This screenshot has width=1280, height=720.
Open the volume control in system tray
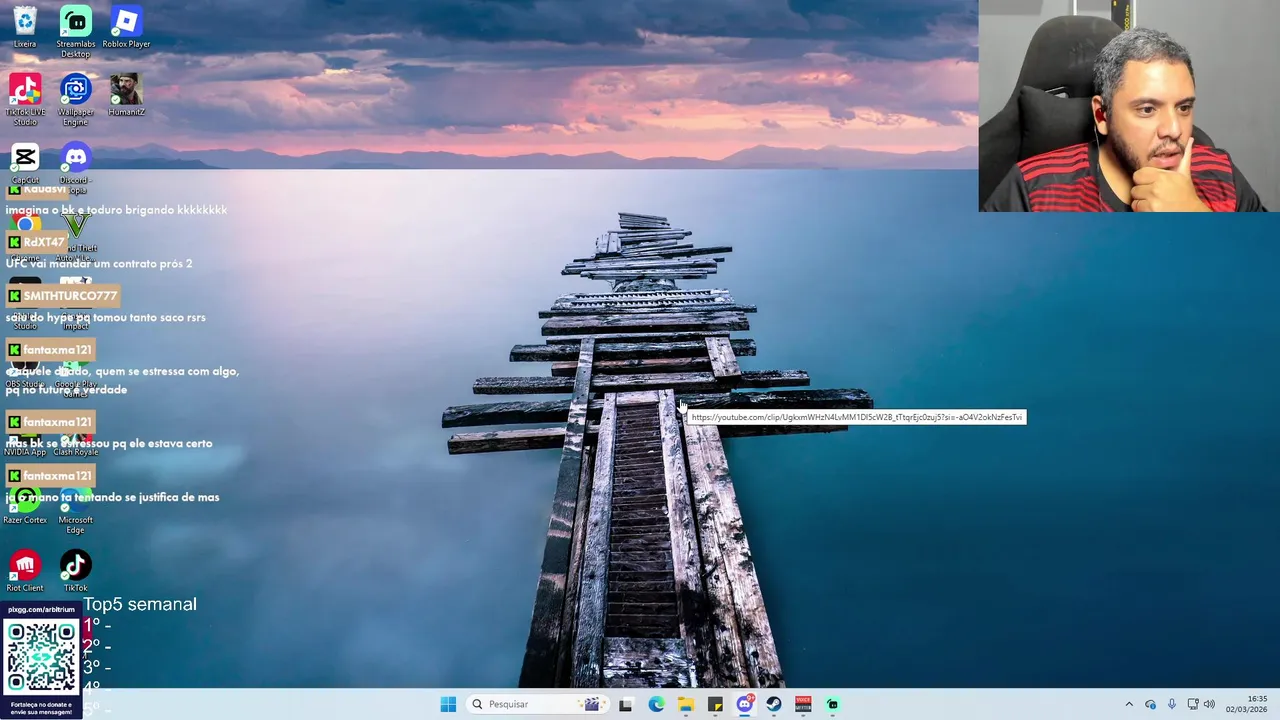pos(1209,704)
